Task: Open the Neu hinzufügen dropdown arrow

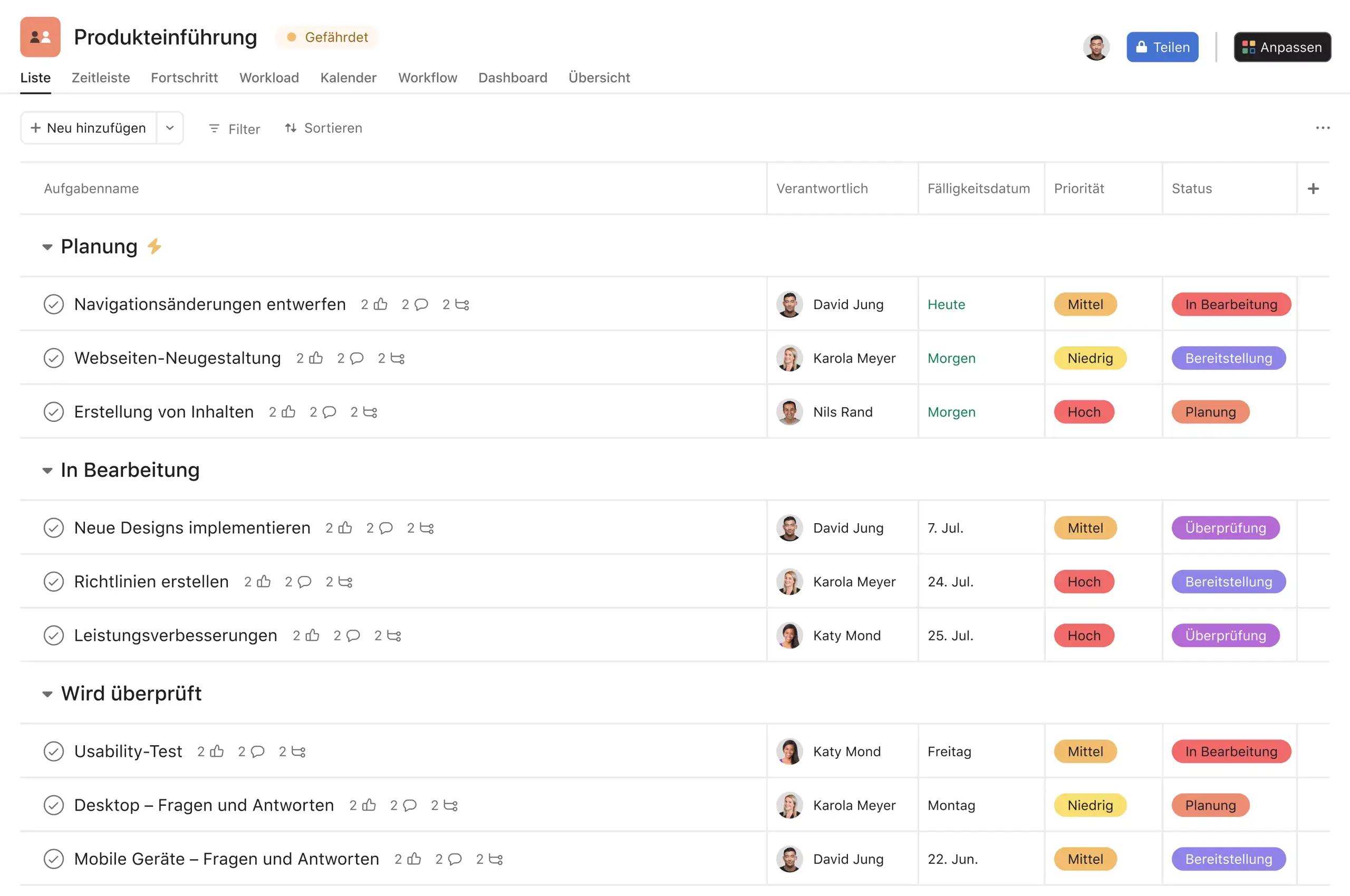Action: pos(170,128)
